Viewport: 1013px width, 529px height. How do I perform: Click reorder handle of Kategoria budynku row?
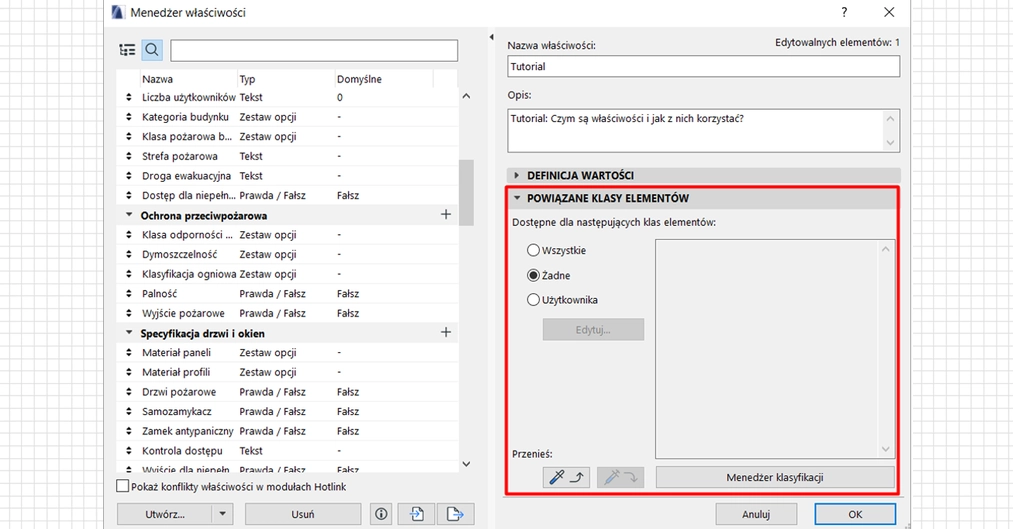128,117
